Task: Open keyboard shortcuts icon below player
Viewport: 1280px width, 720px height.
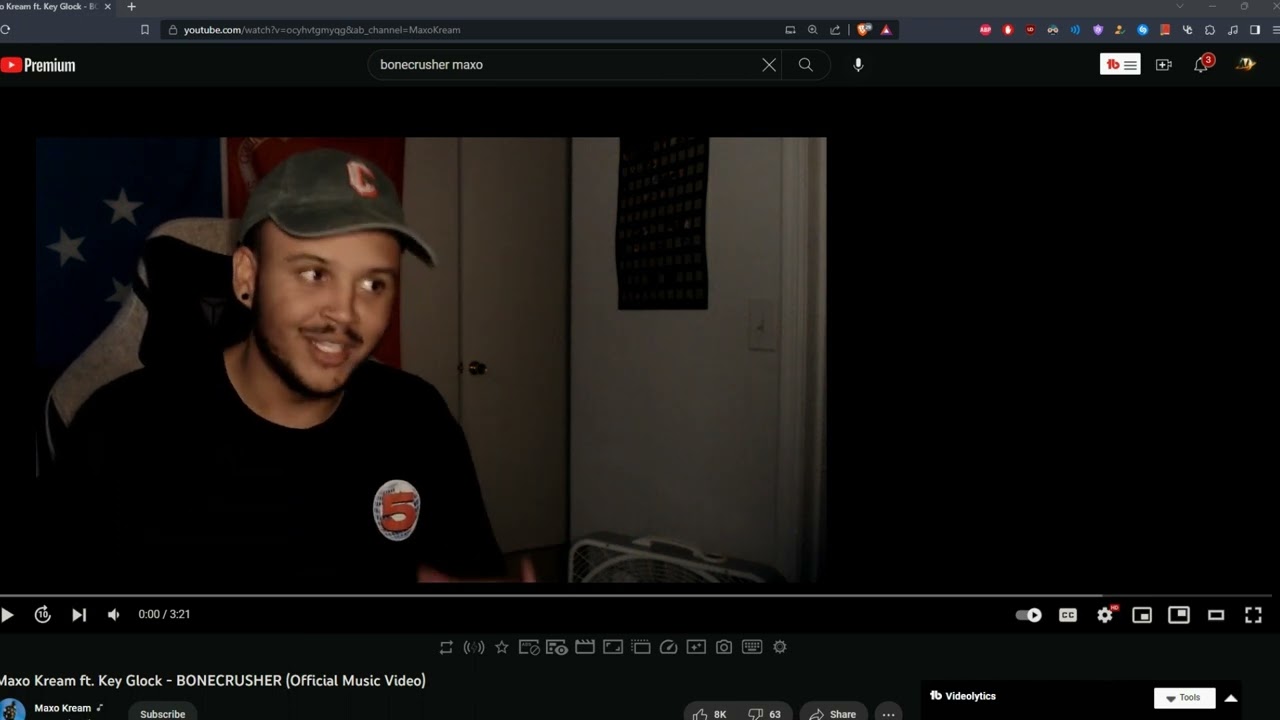Action: [x=752, y=647]
